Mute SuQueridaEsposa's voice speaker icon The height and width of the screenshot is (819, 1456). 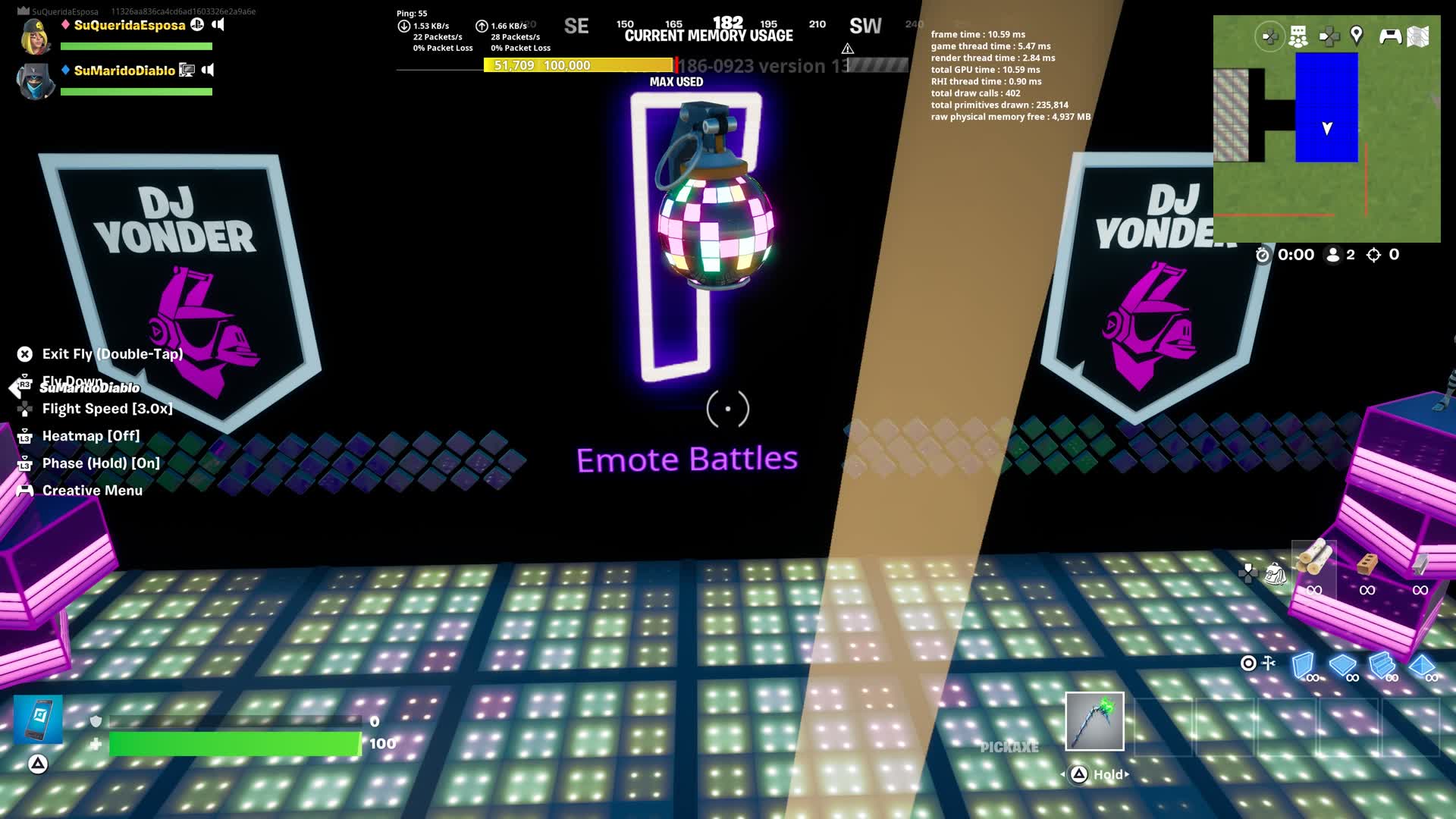[218, 24]
